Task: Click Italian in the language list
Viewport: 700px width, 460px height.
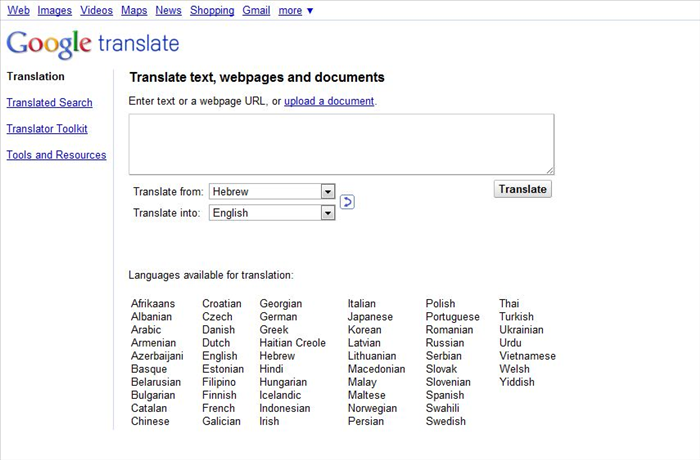Action: [362, 304]
